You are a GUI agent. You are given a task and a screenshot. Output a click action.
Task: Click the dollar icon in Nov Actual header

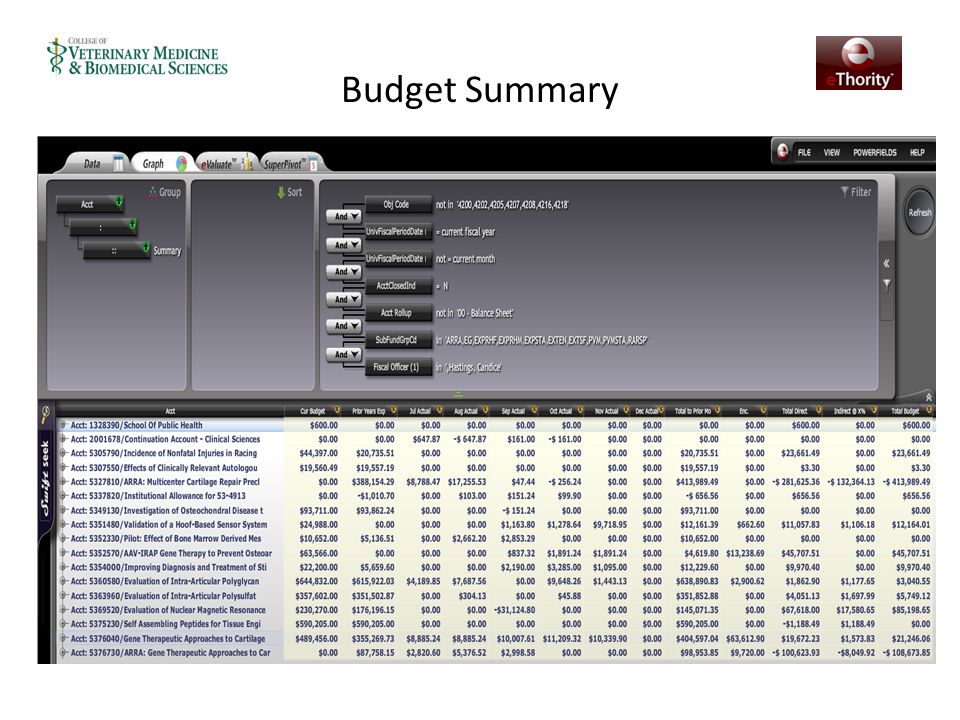pyautogui.click(x=626, y=410)
